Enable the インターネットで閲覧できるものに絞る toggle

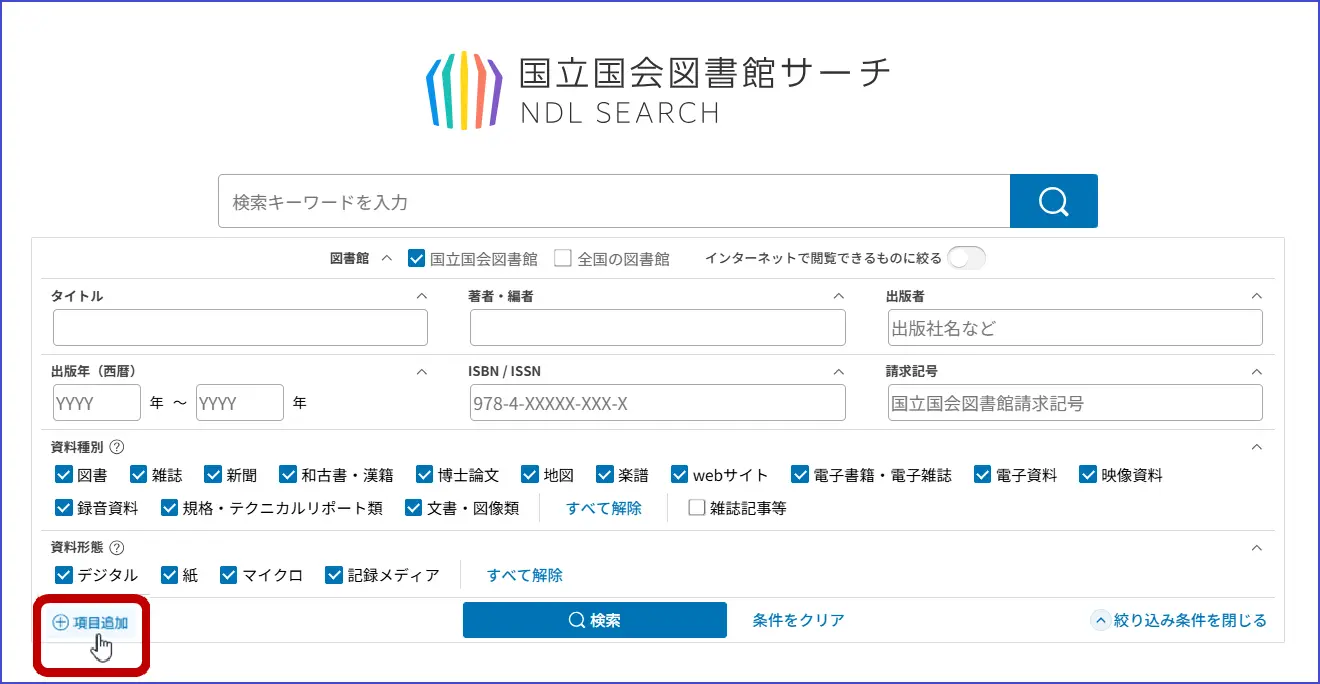tap(966, 258)
